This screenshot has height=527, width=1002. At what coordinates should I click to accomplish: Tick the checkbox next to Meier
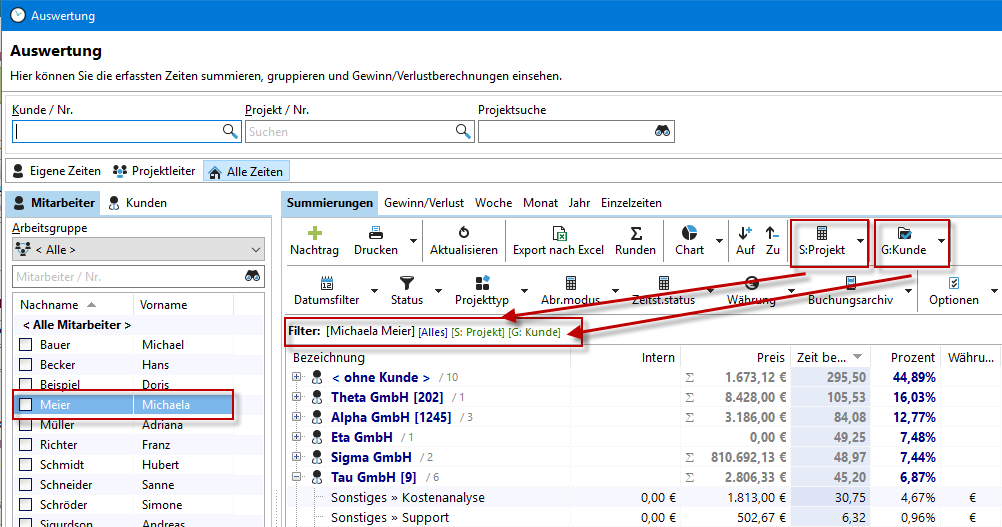(x=26, y=405)
